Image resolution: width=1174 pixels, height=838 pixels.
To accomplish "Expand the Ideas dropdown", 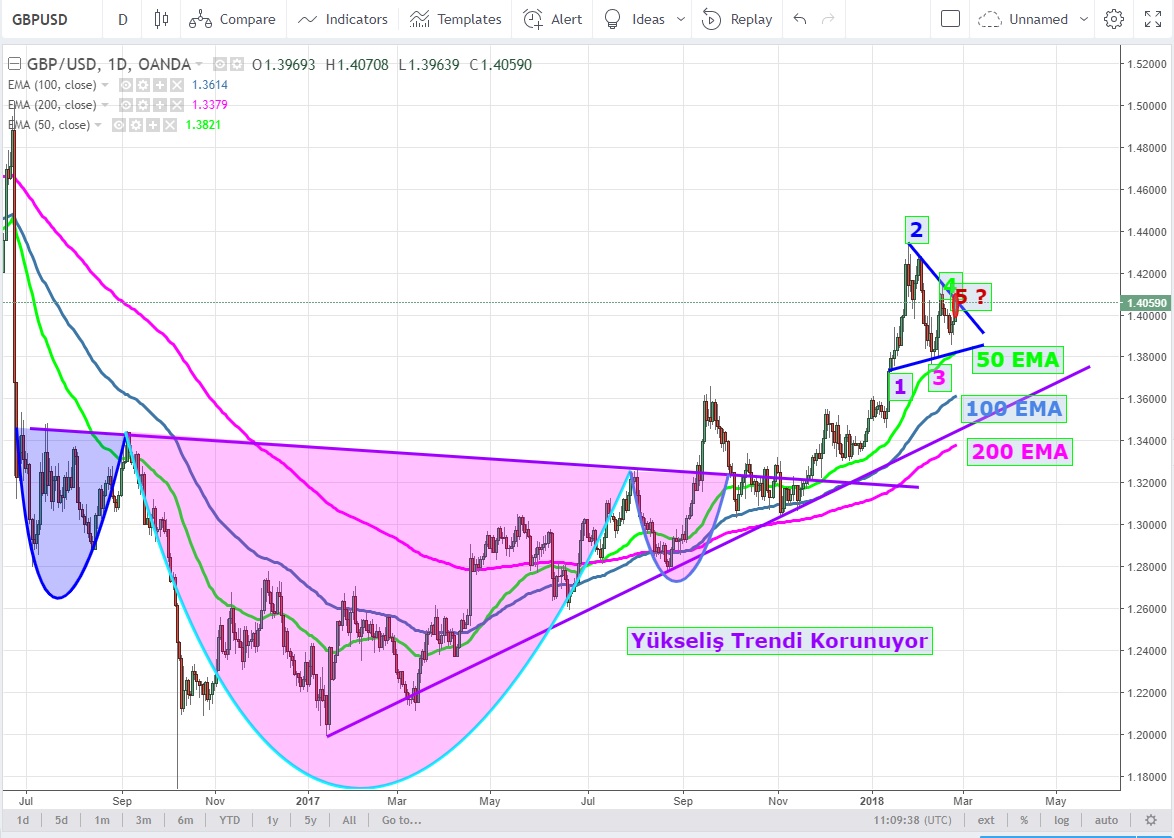I will [681, 19].
